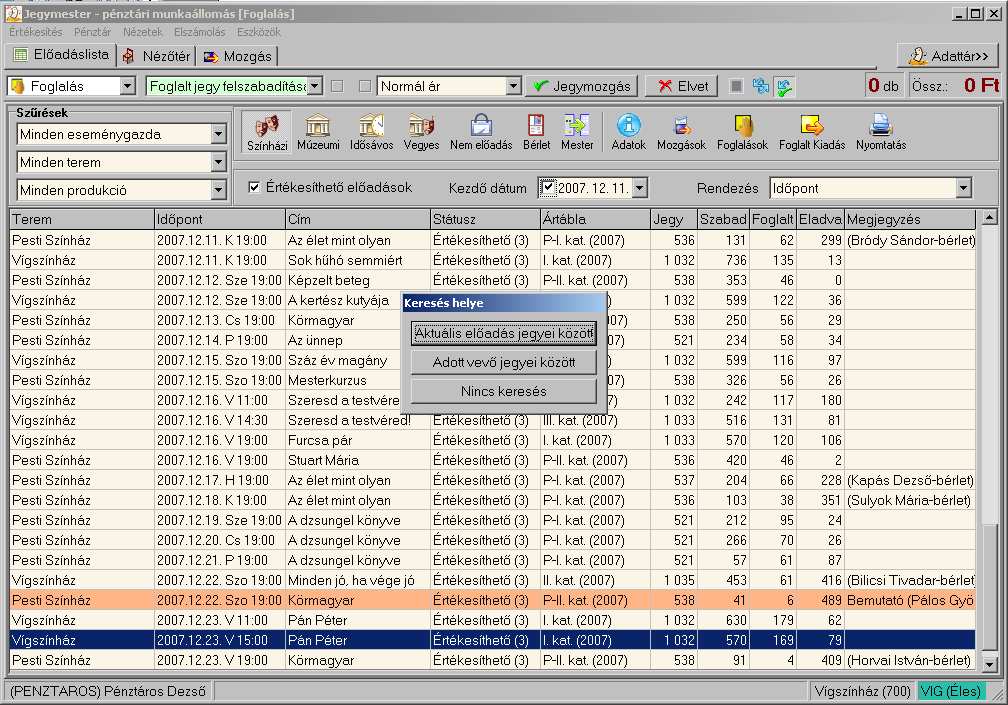
Task: Select the Képzelt beteg title cell
Action: click(357, 280)
